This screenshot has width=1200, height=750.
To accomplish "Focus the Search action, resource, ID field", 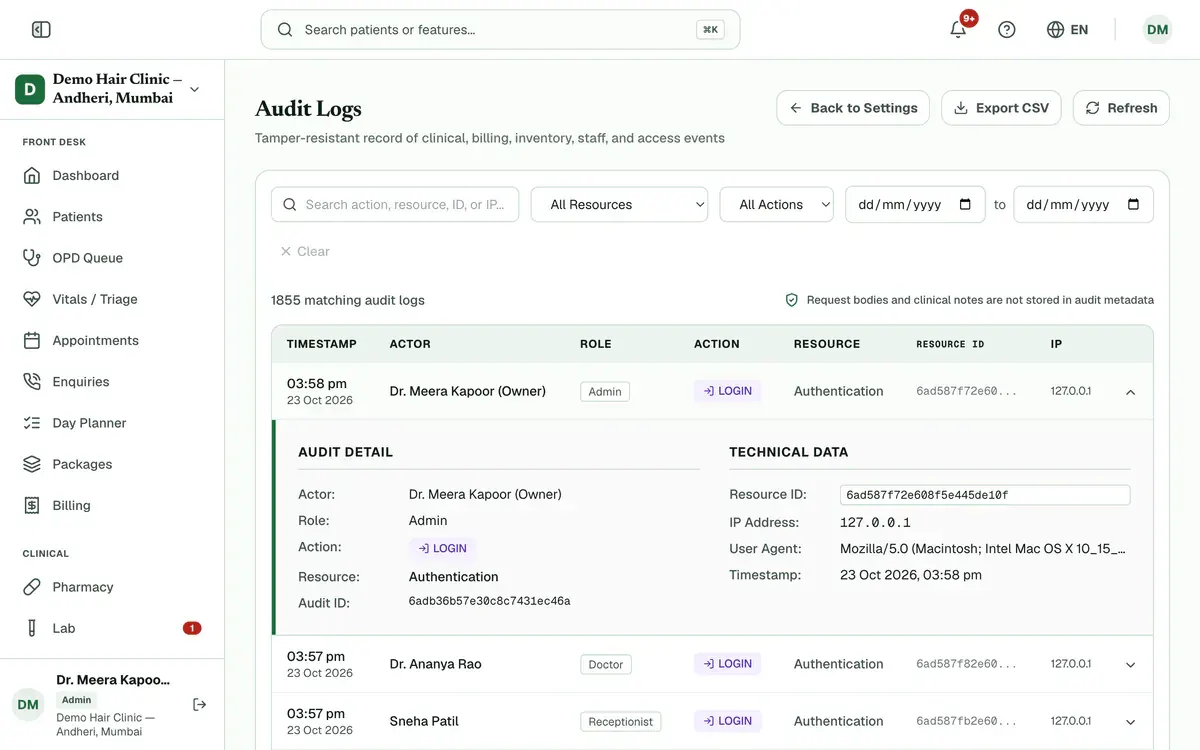I will tap(395, 204).
